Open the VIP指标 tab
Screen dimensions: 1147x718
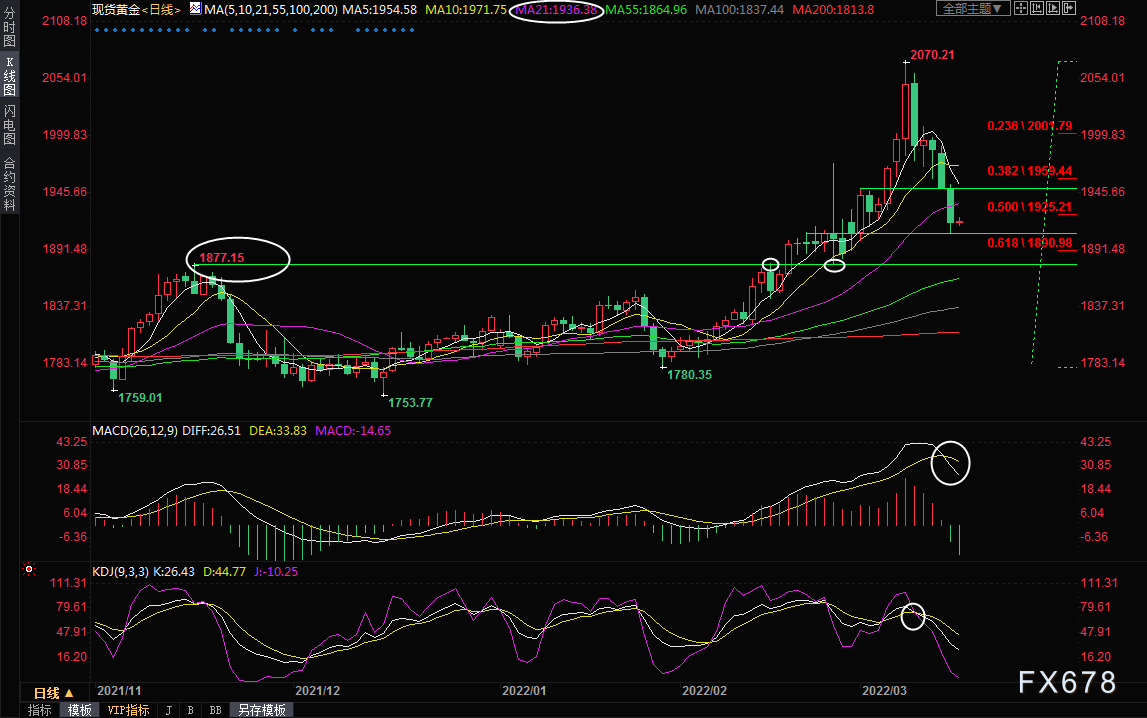[x=128, y=710]
